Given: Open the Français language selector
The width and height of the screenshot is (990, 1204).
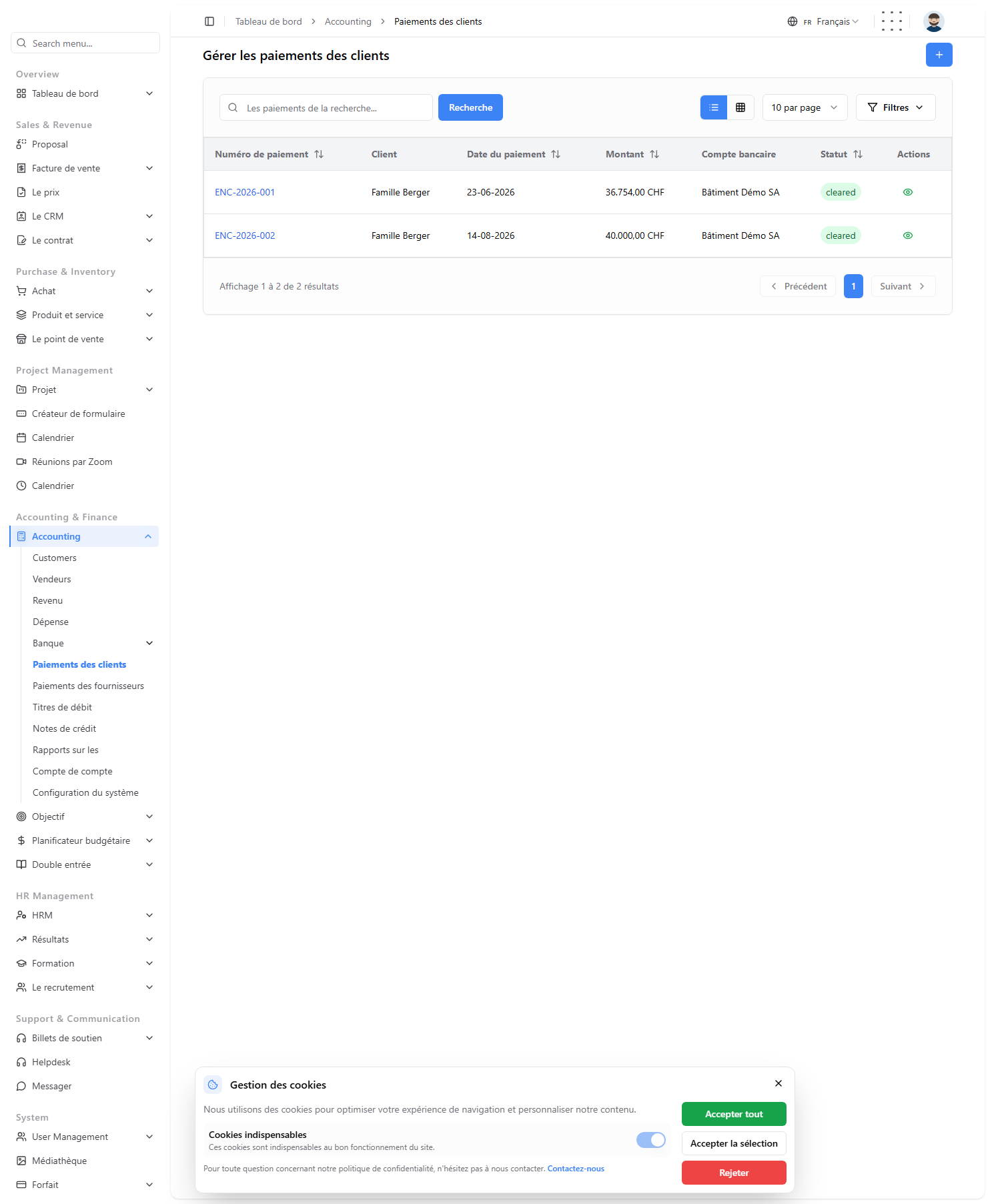Looking at the screenshot, I should click(823, 21).
